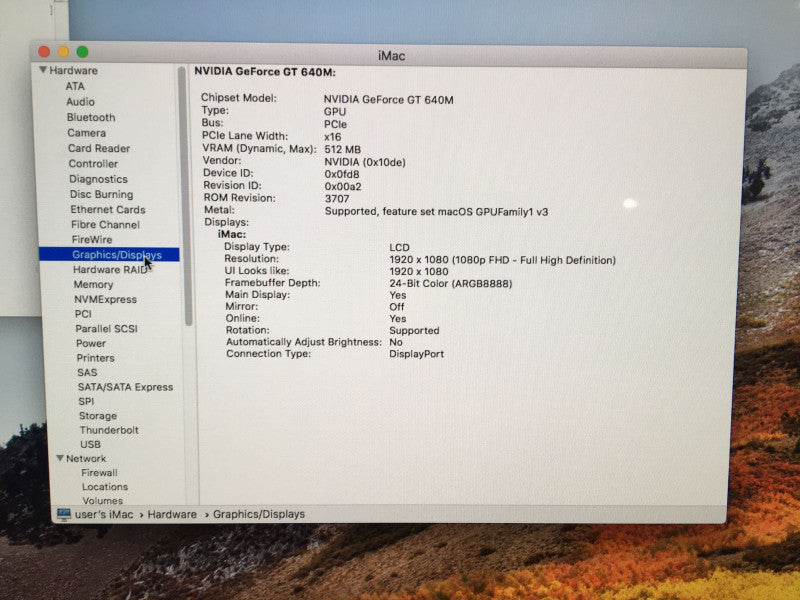Select Controller in the sidebar
This screenshot has width=800, height=600.
[x=93, y=164]
